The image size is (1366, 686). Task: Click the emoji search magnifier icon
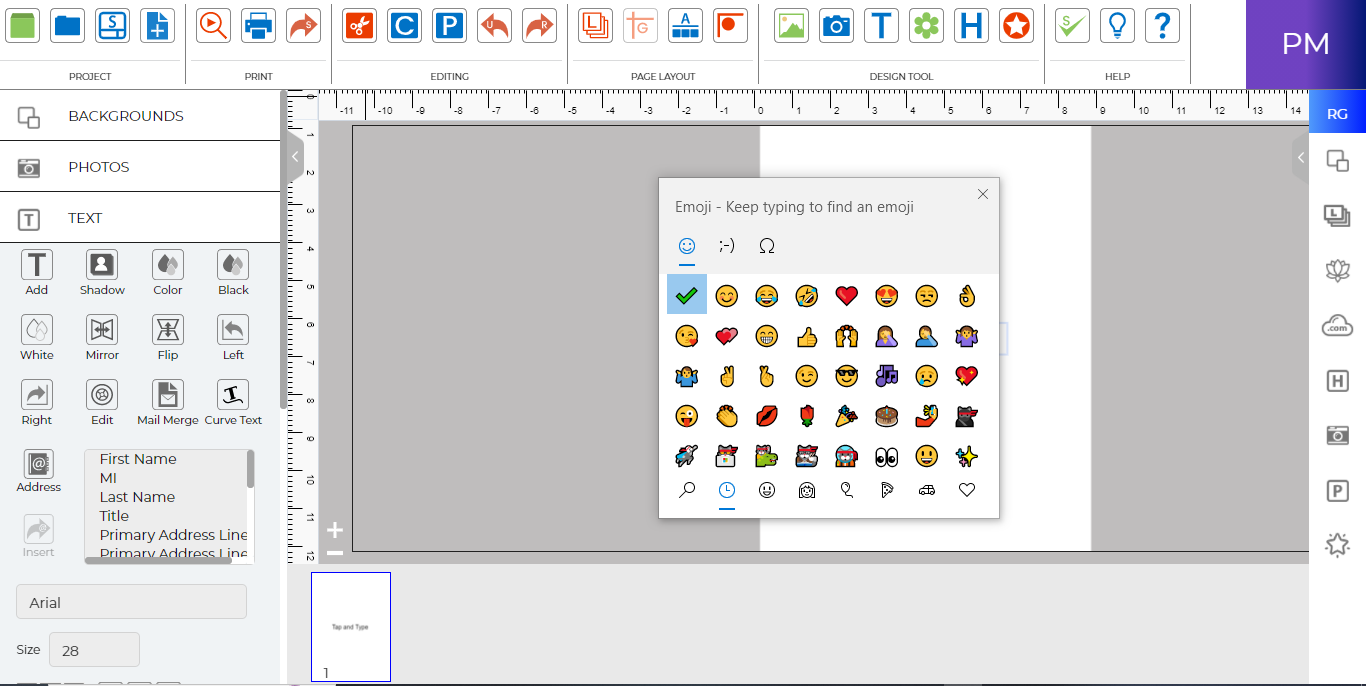click(687, 490)
